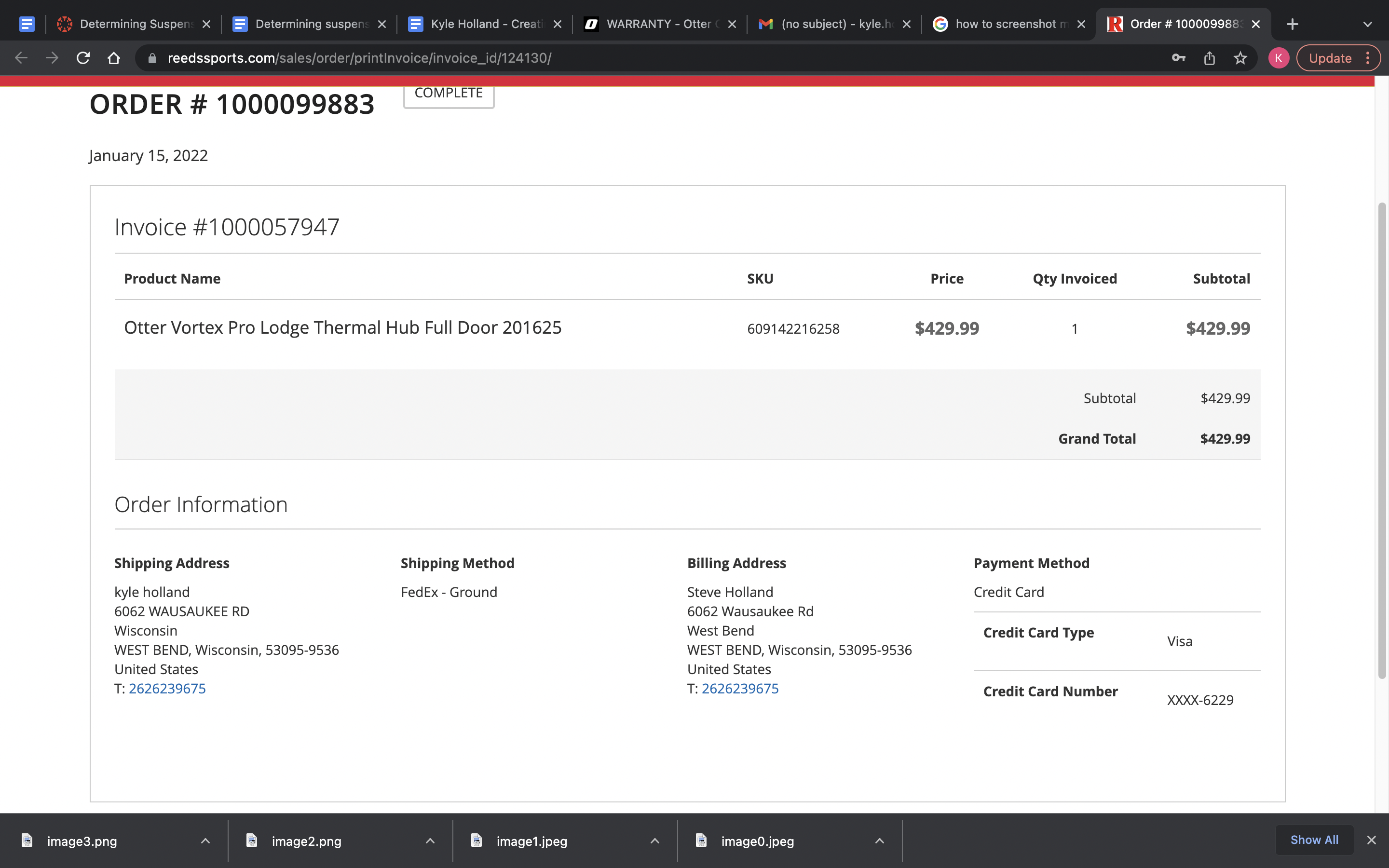This screenshot has width=1389, height=868.
Task: Click the share page icon
Action: 1210,58
